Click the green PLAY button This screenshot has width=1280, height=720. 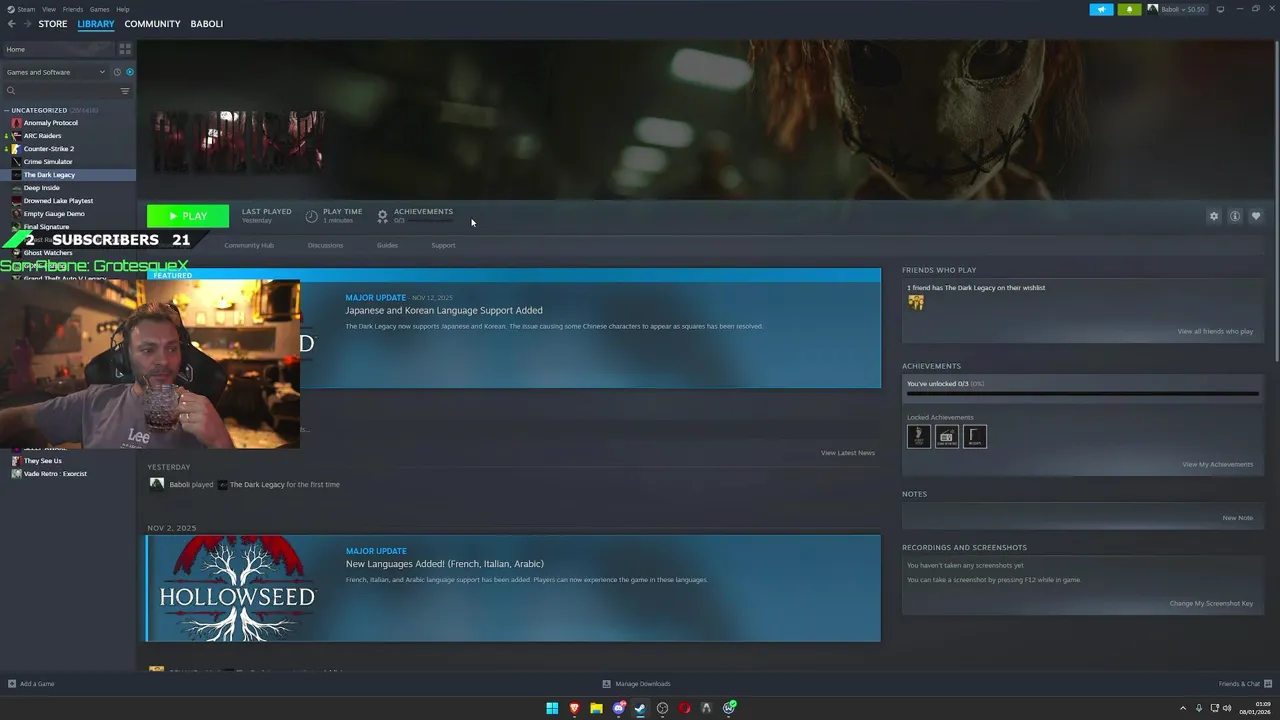click(188, 216)
